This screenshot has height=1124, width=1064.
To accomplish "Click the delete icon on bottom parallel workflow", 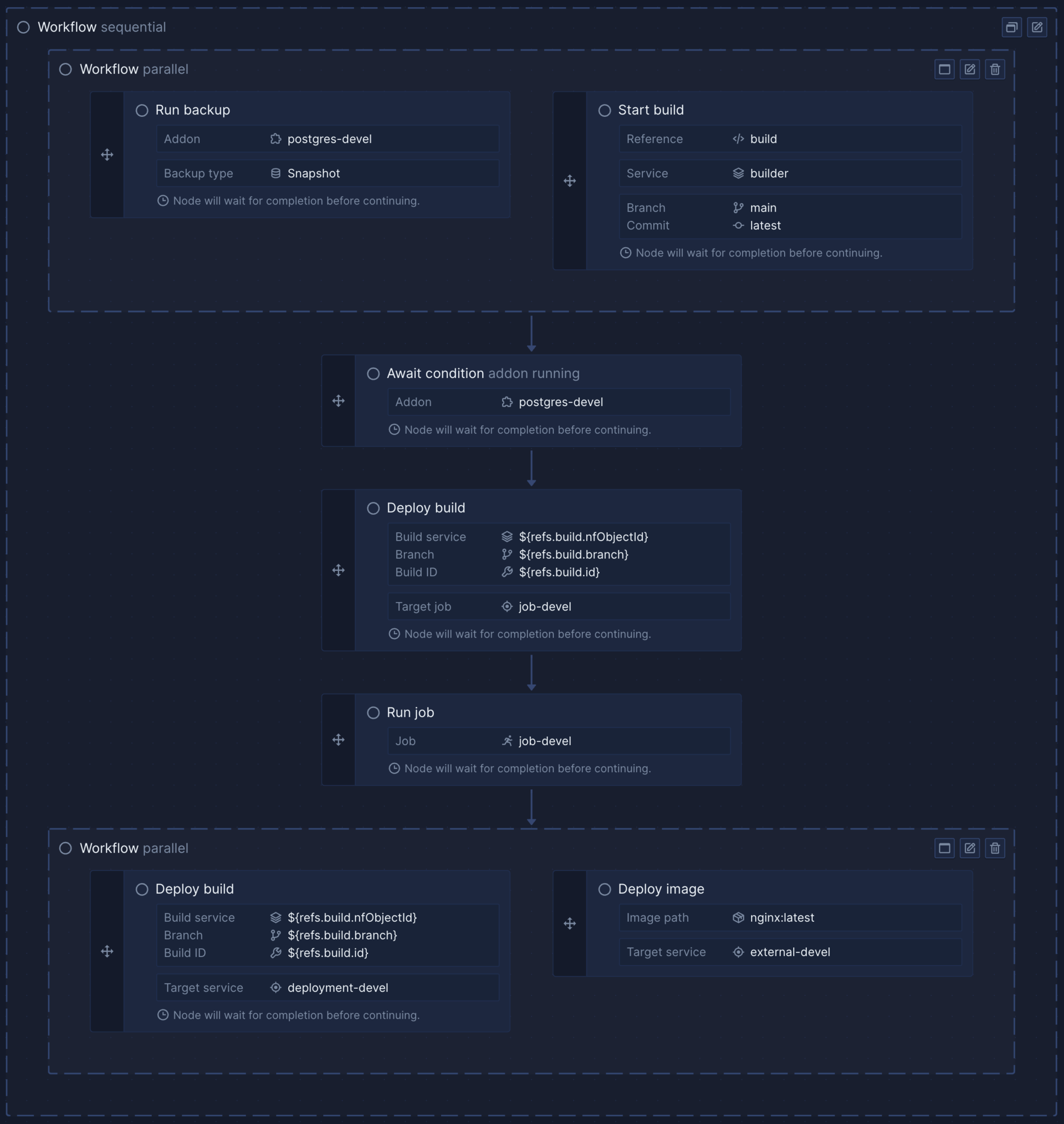I will tap(996, 848).
